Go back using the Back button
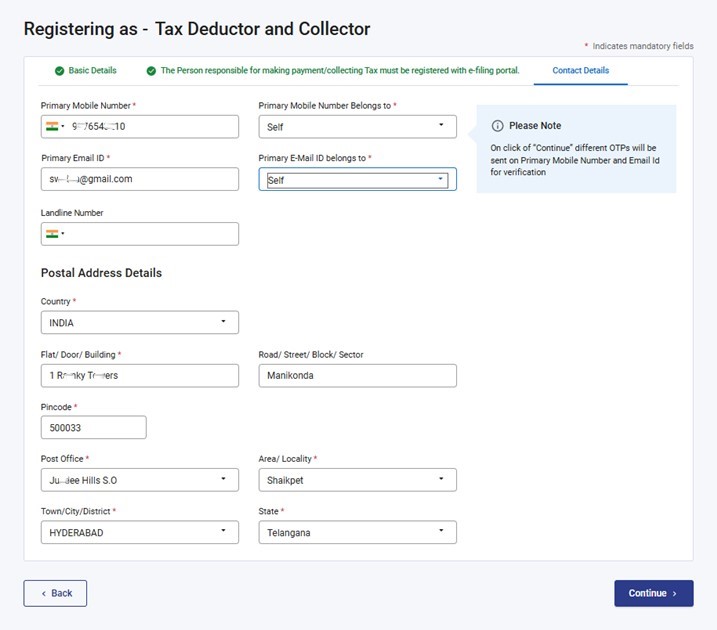 click(55, 593)
